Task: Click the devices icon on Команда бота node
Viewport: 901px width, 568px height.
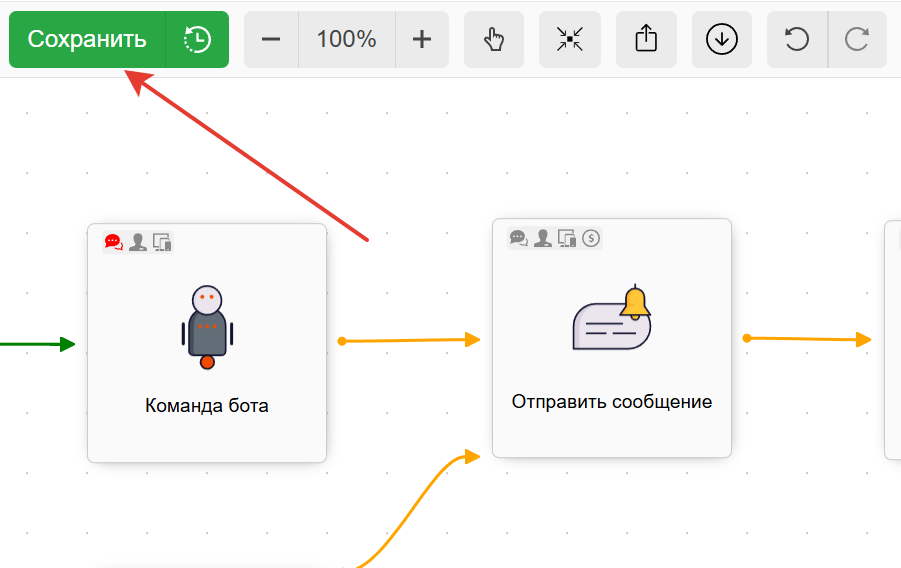Action: pos(162,242)
